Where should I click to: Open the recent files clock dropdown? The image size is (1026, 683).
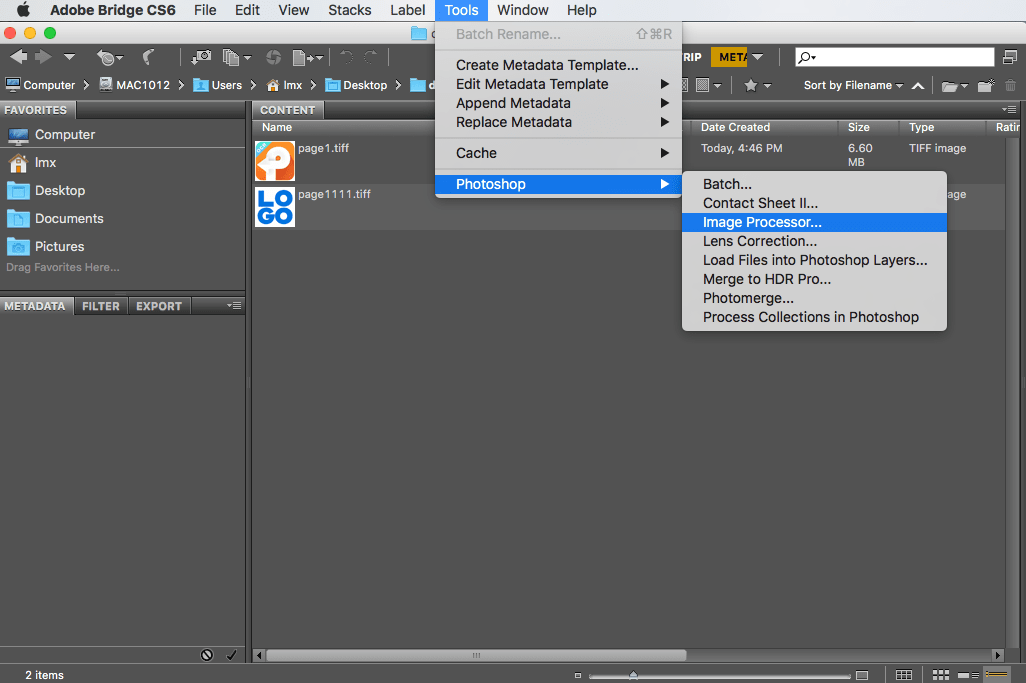click(x=109, y=58)
